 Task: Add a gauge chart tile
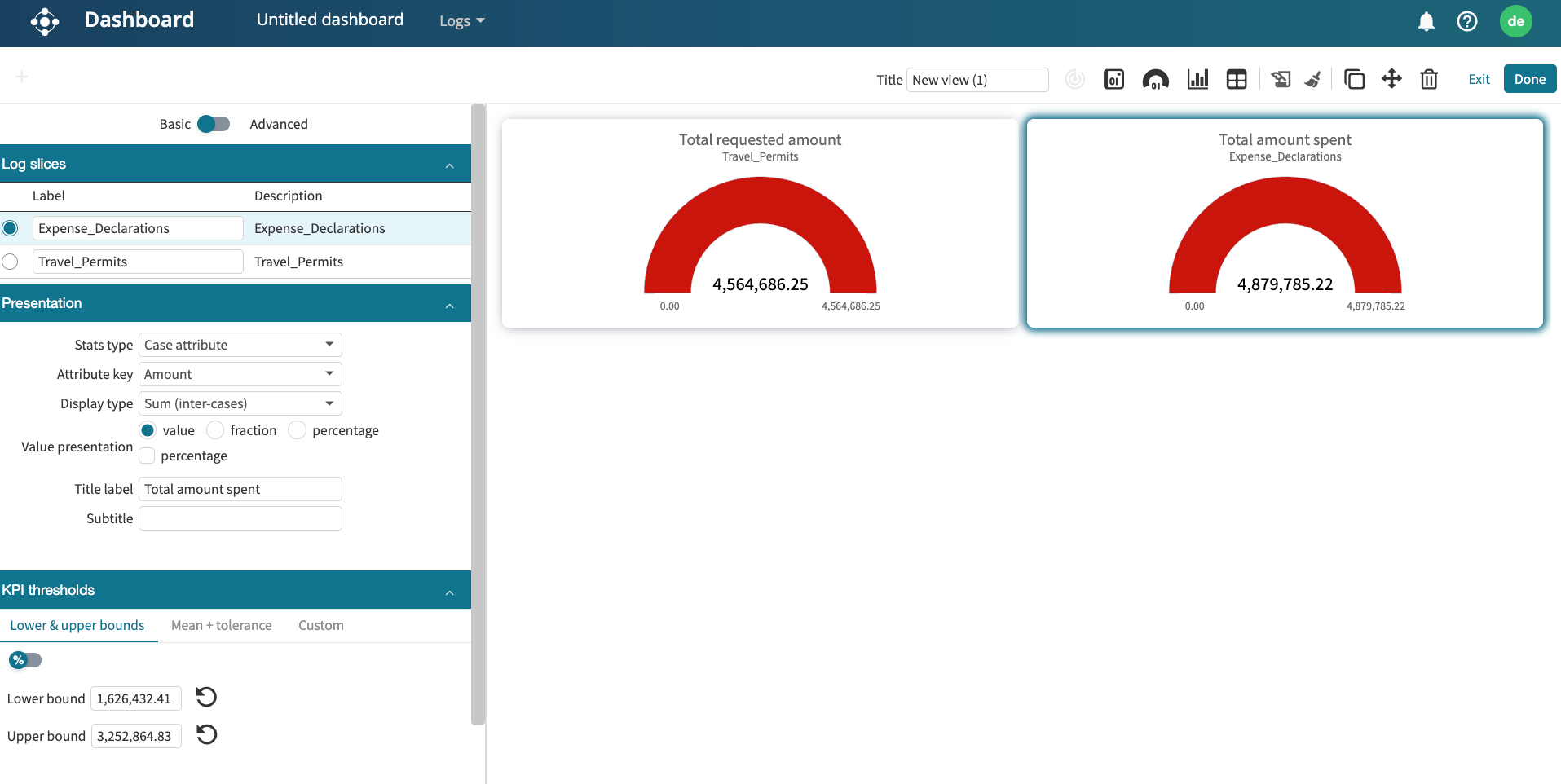[x=1155, y=79]
